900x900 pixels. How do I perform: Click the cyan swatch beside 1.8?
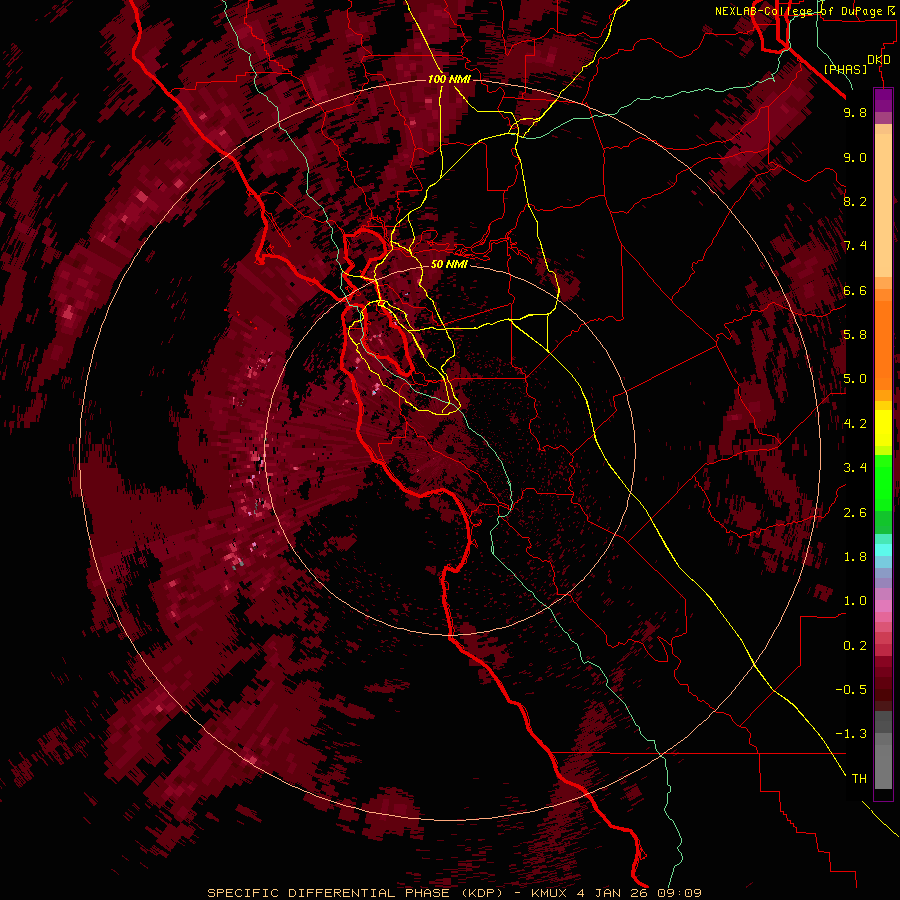point(883,550)
